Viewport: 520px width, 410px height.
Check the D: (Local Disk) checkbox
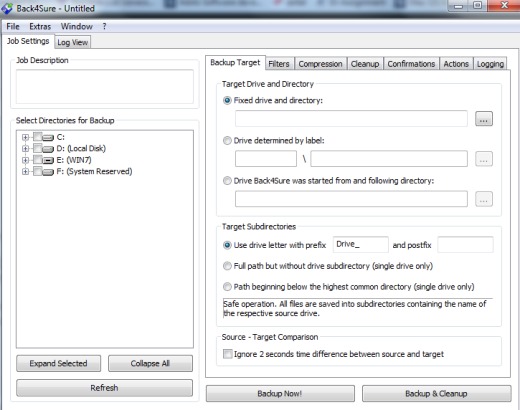pos(38,148)
